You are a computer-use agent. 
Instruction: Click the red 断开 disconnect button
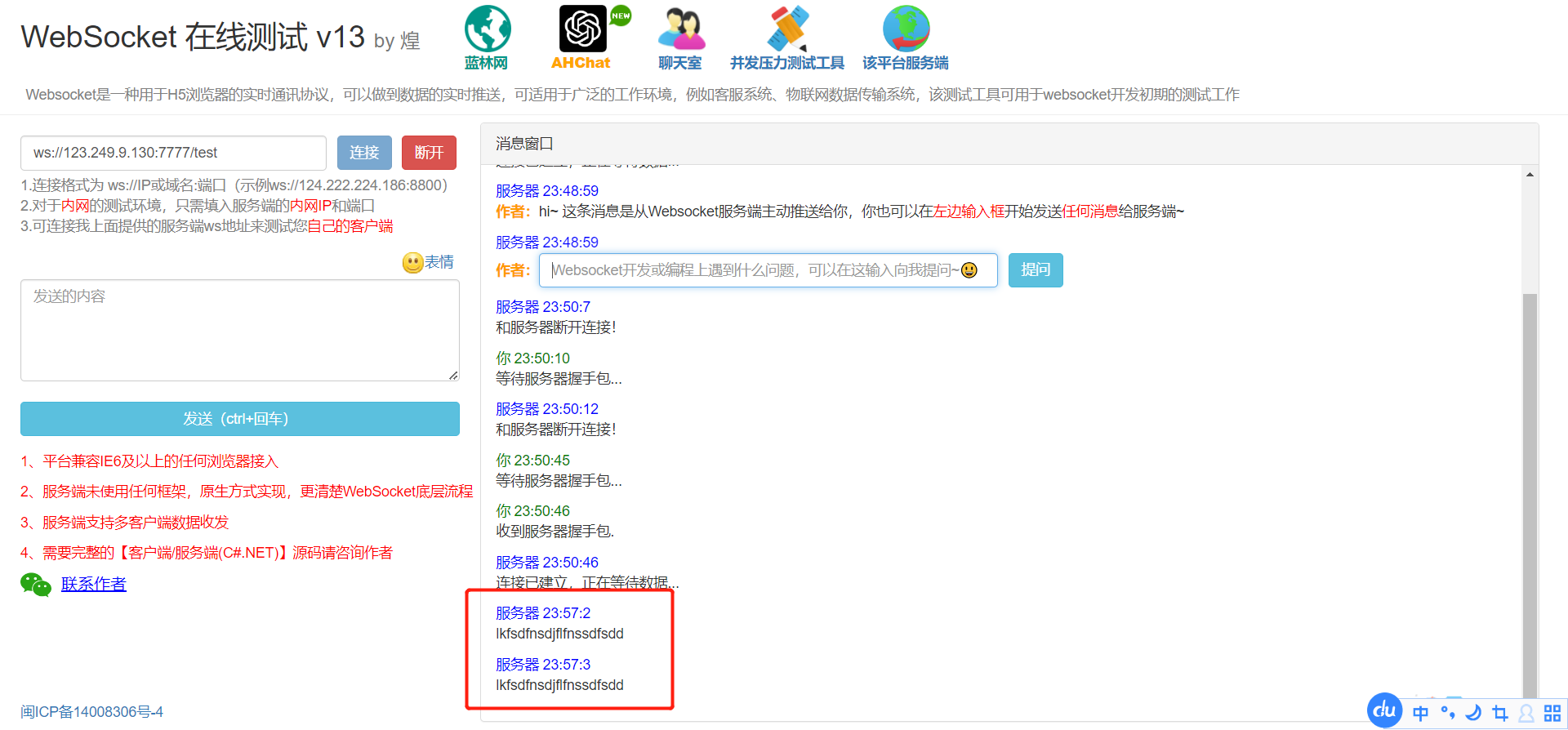pyautogui.click(x=429, y=153)
